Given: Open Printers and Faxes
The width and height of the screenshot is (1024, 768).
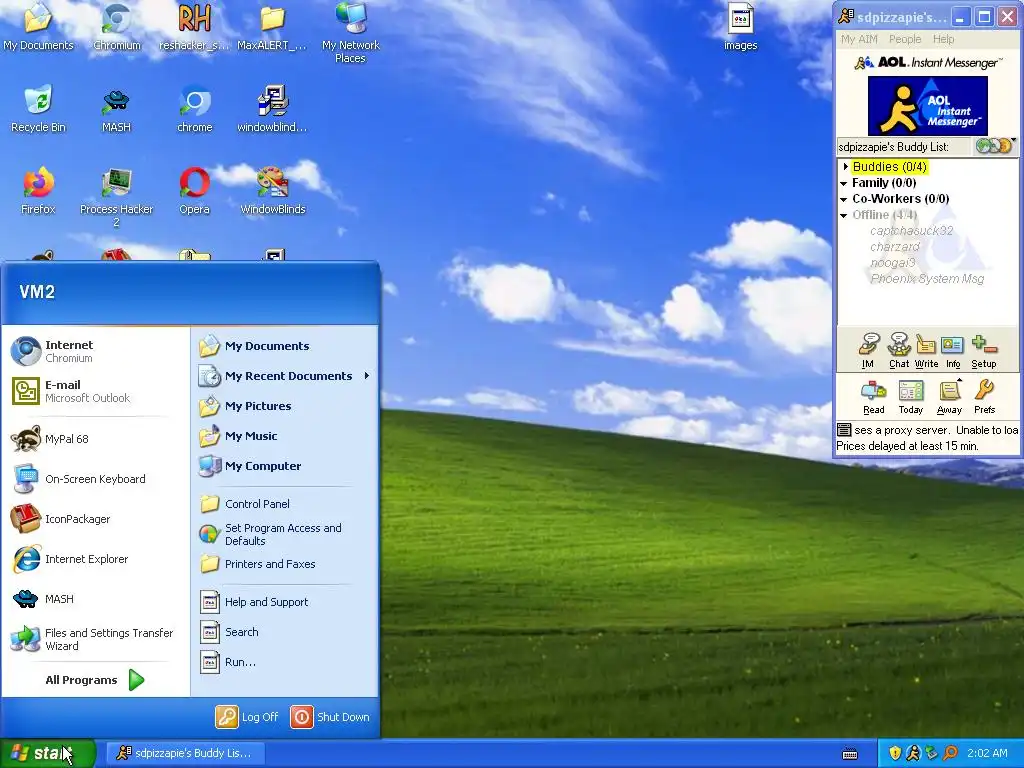Looking at the screenshot, I should click(x=284, y=564).
